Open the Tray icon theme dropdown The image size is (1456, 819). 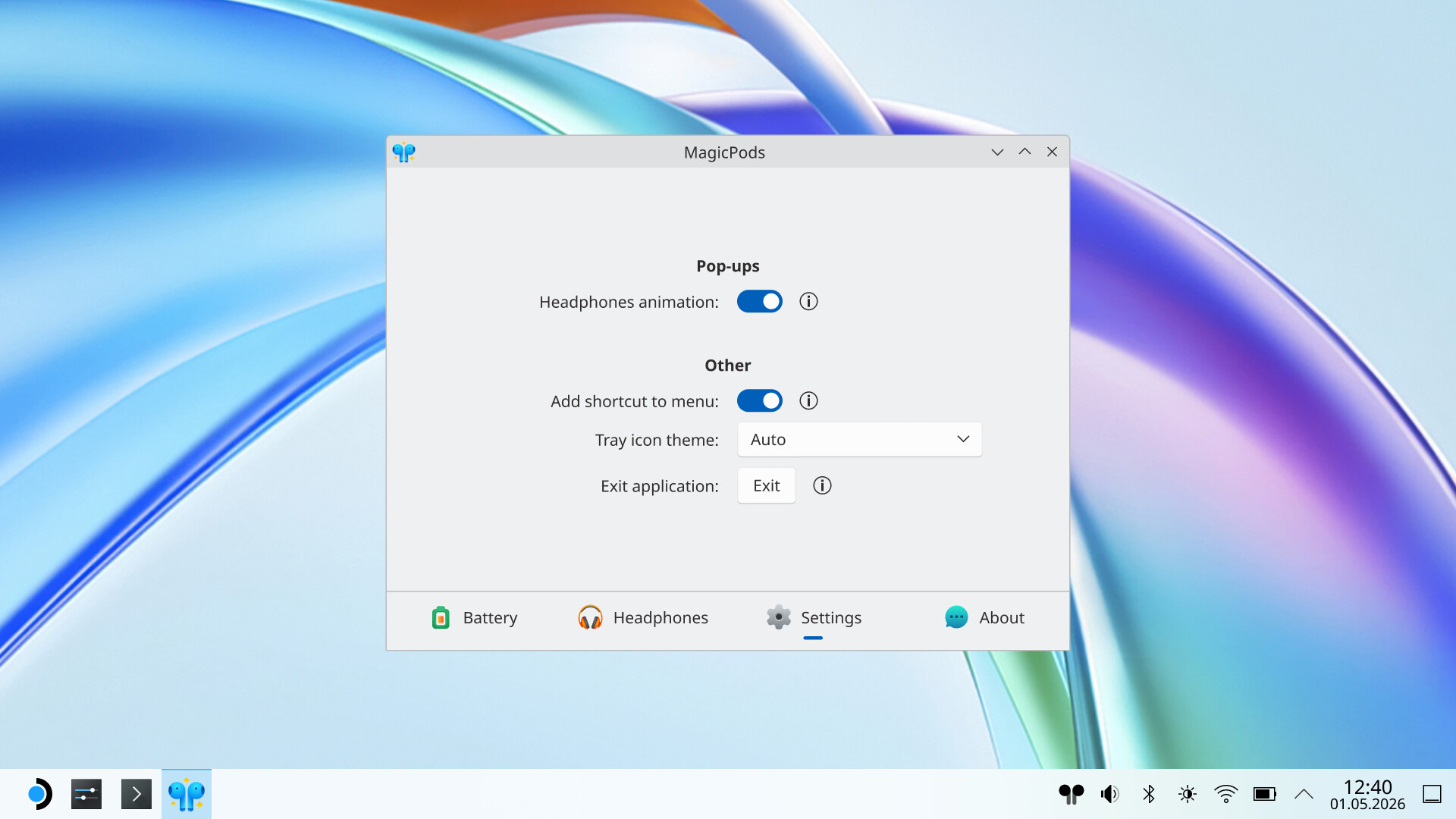coord(859,440)
